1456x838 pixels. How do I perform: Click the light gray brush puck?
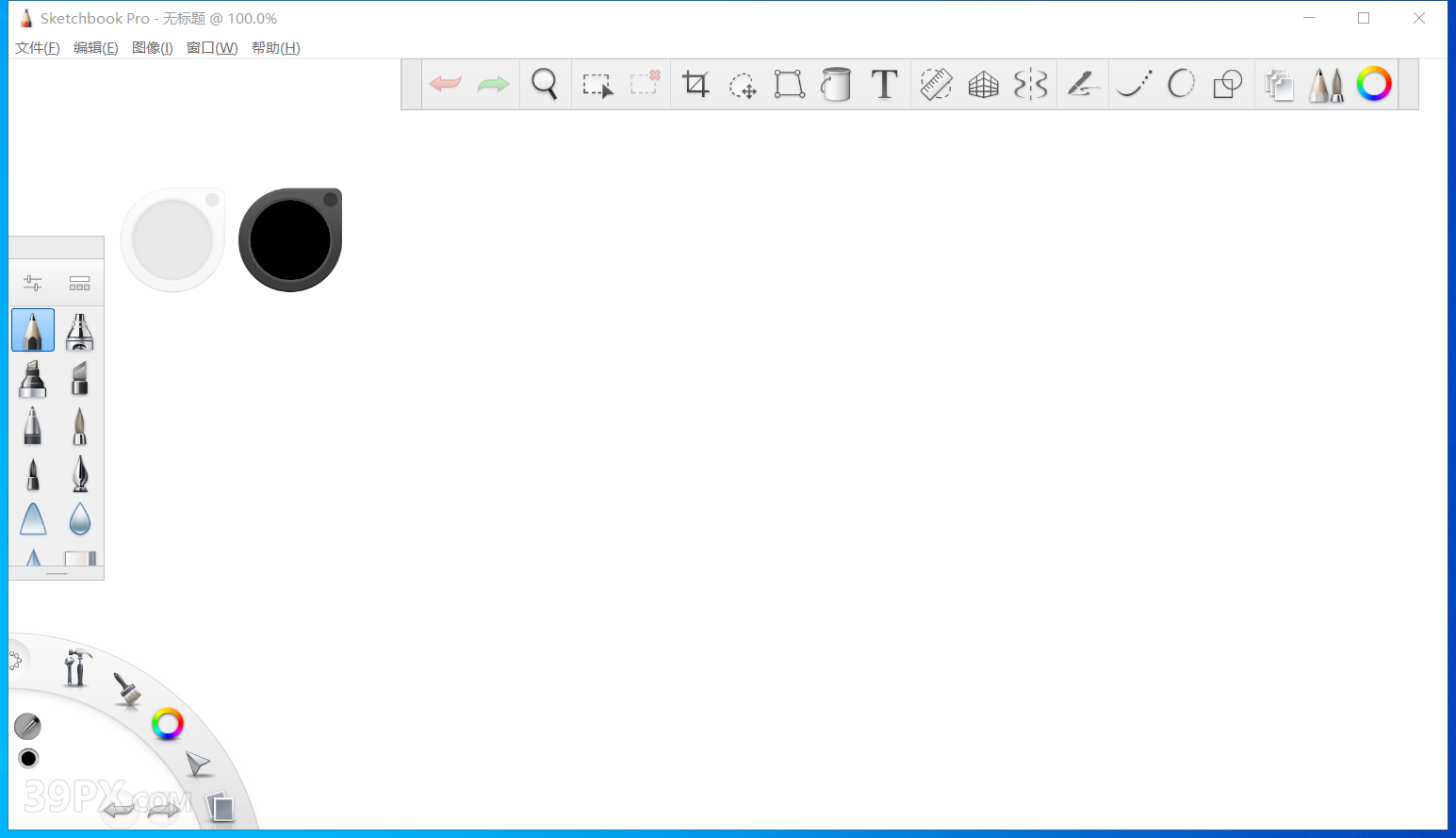(172, 239)
